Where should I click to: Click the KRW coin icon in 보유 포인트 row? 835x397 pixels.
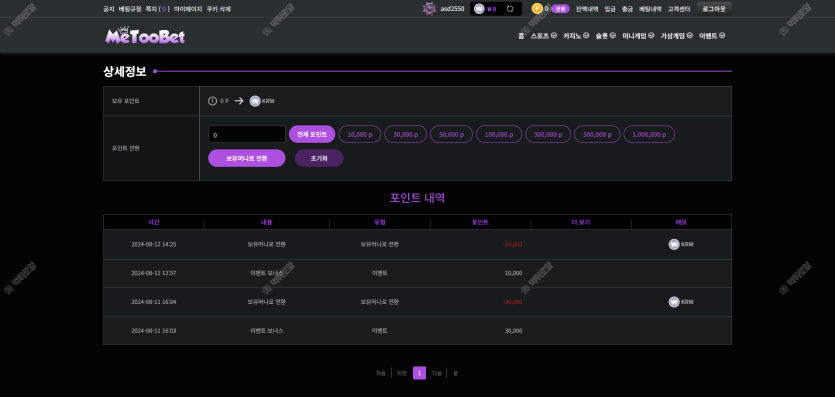coord(255,101)
